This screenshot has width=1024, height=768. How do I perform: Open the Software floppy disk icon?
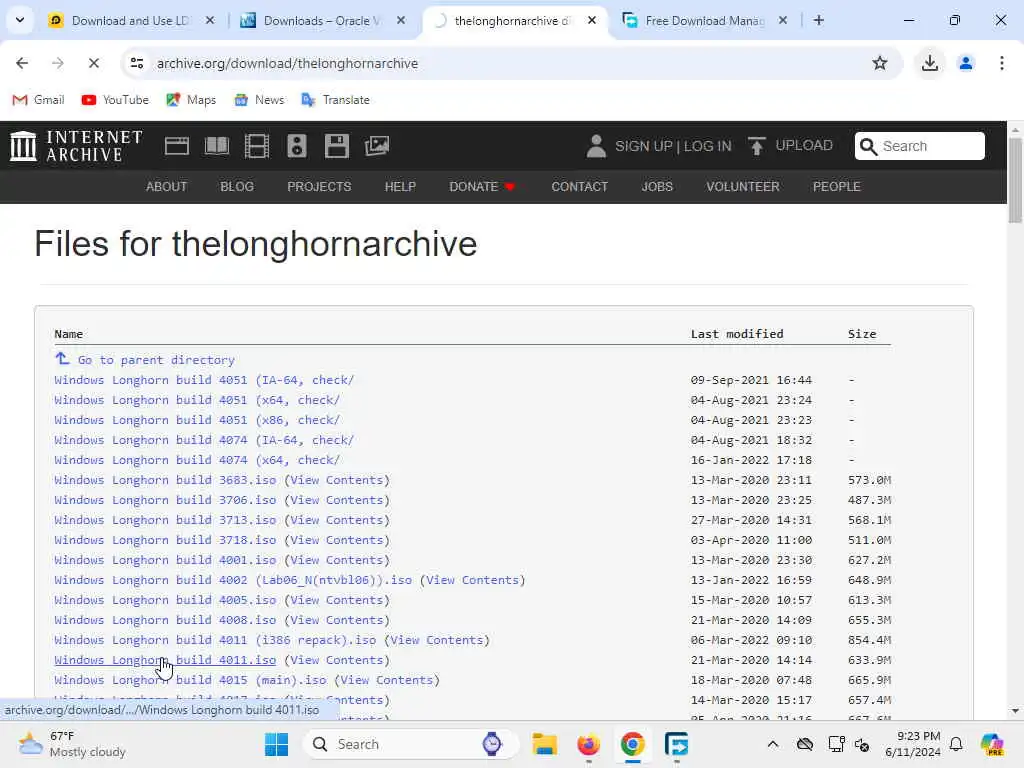pos(336,146)
